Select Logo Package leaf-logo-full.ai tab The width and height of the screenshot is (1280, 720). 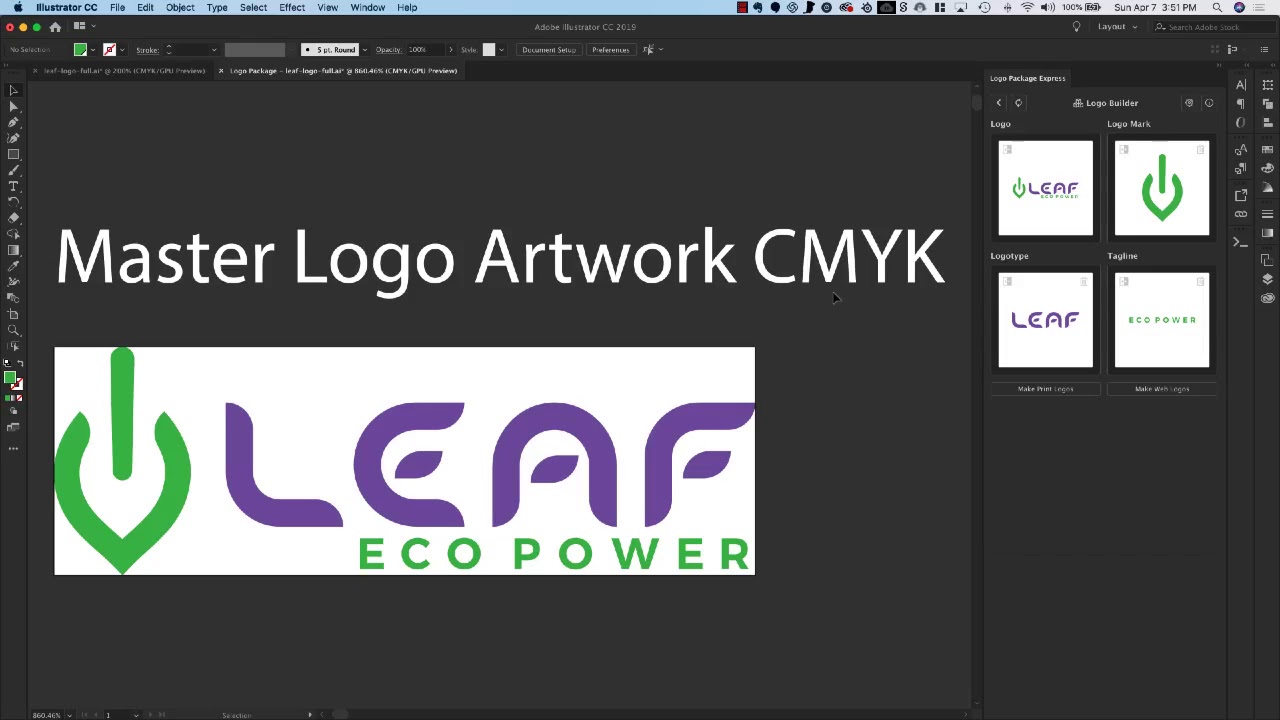[x=343, y=71]
